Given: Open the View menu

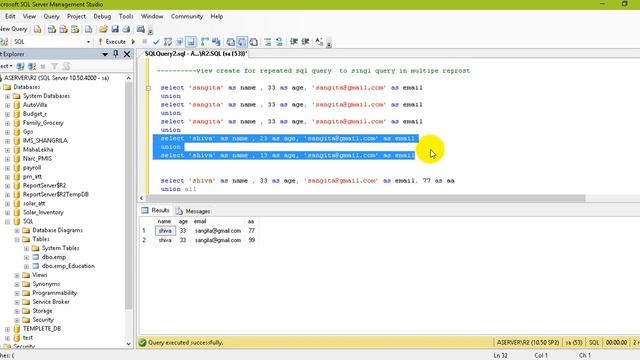Looking at the screenshot, I should point(29,16).
